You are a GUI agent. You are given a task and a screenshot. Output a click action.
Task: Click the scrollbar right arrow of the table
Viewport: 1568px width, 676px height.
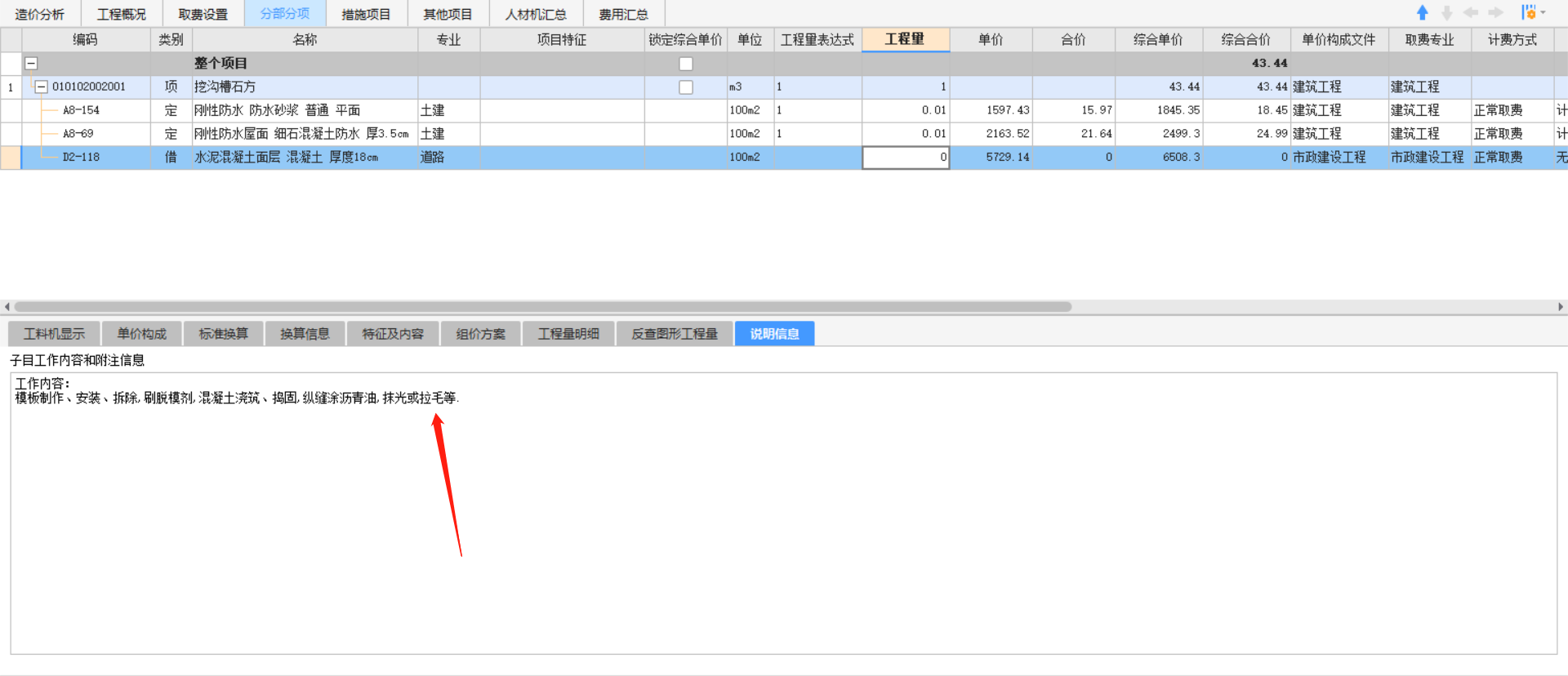1561,307
